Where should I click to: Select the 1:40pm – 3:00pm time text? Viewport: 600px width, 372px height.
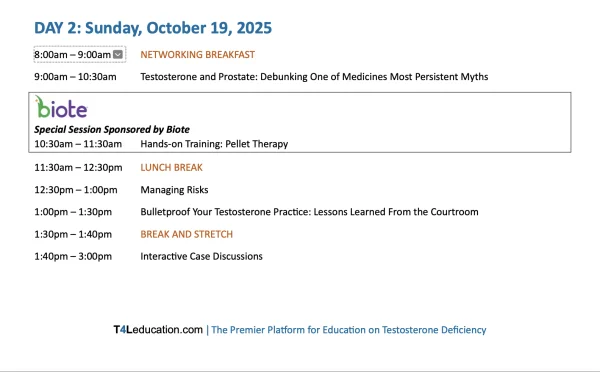pyautogui.click(x=73, y=256)
